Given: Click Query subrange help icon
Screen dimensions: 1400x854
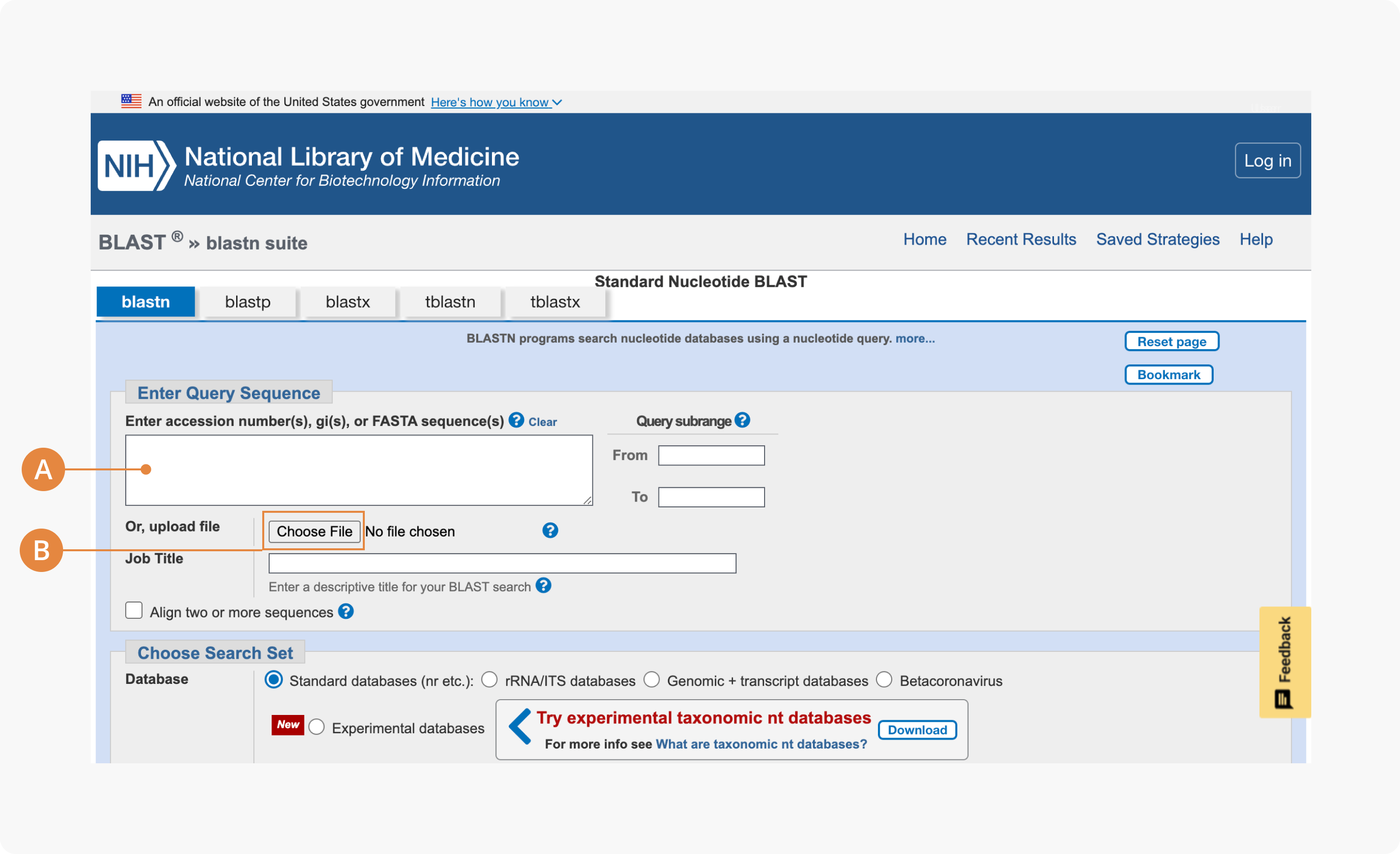Looking at the screenshot, I should (742, 420).
